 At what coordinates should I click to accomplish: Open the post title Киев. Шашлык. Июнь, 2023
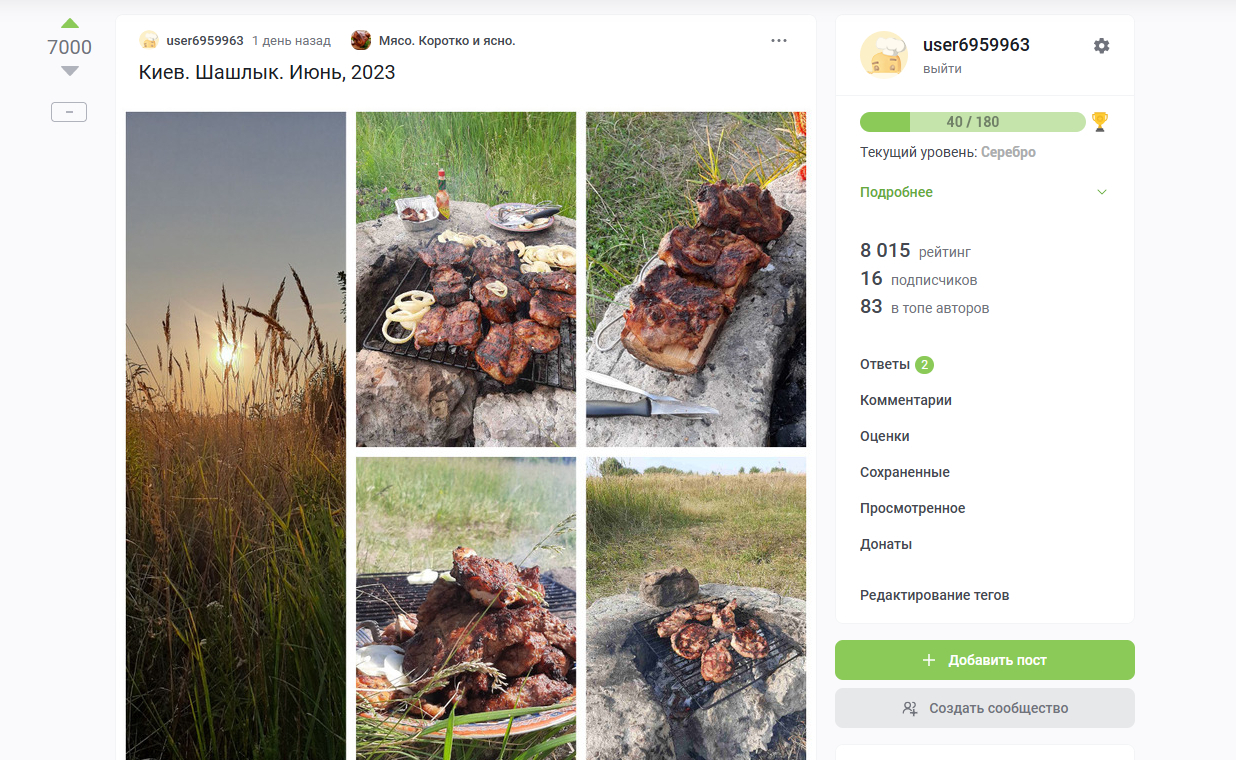(267, 73)
